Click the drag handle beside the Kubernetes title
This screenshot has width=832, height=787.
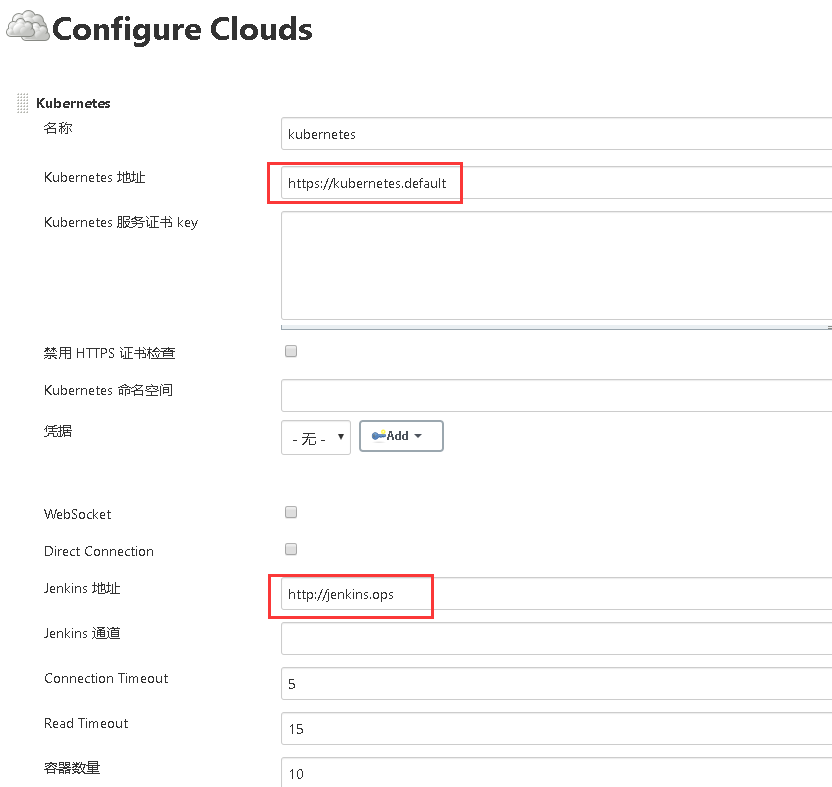tap(22, 102)
